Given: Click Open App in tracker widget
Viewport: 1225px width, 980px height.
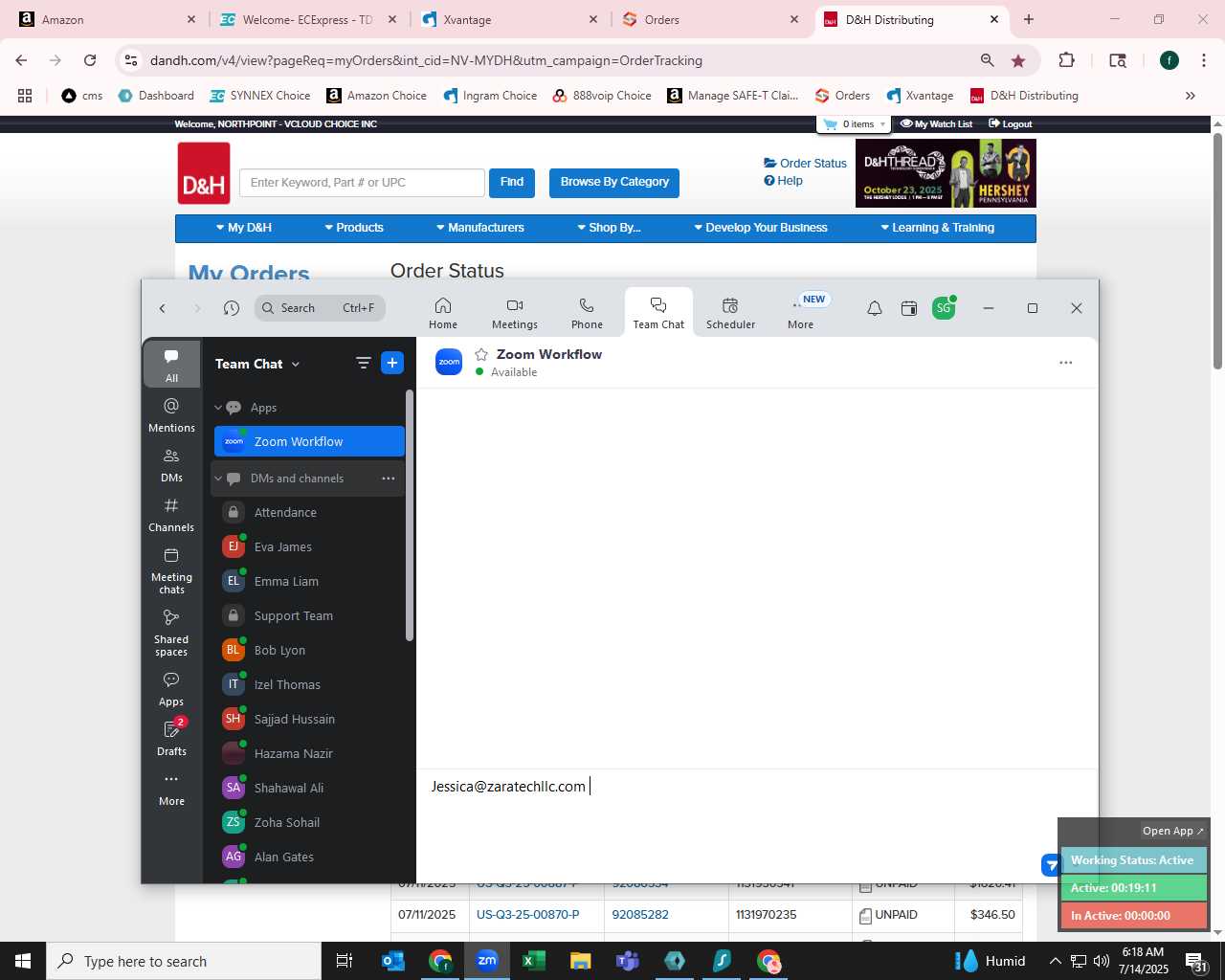Looking at the screenshot, I should [x=1173, y=831].
